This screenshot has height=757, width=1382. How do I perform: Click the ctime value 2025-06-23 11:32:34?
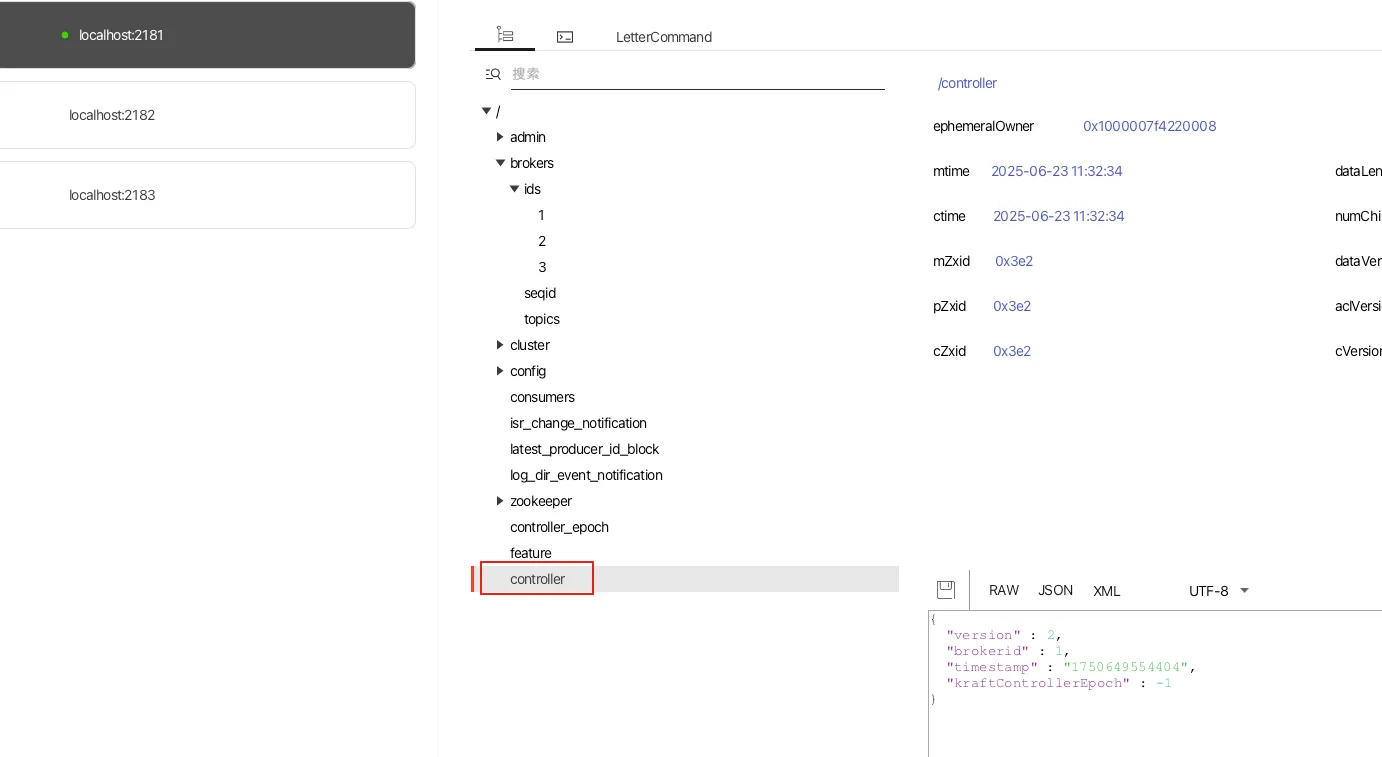pos(1059,216)
